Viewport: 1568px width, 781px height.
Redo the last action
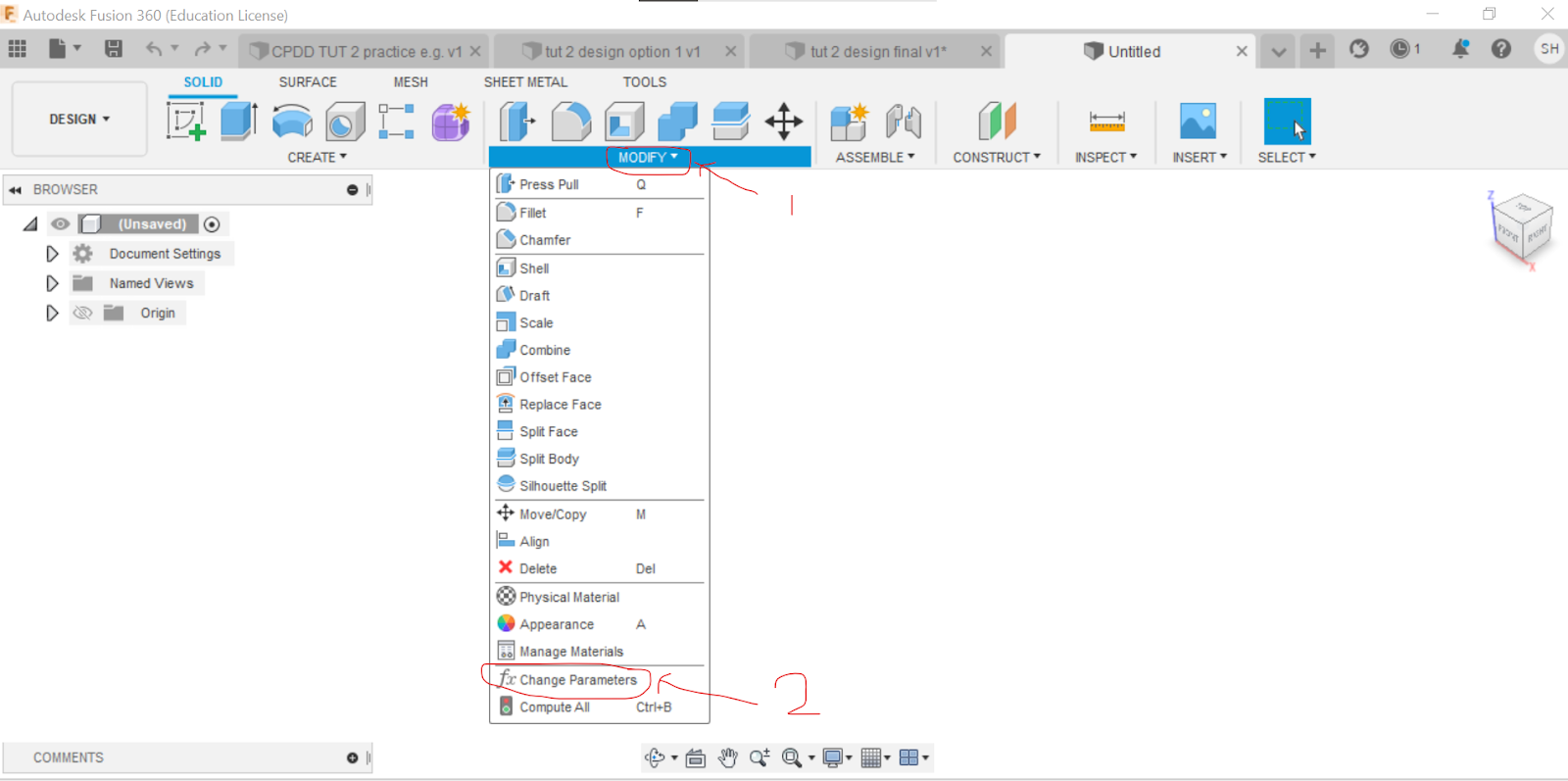[203, 49]
